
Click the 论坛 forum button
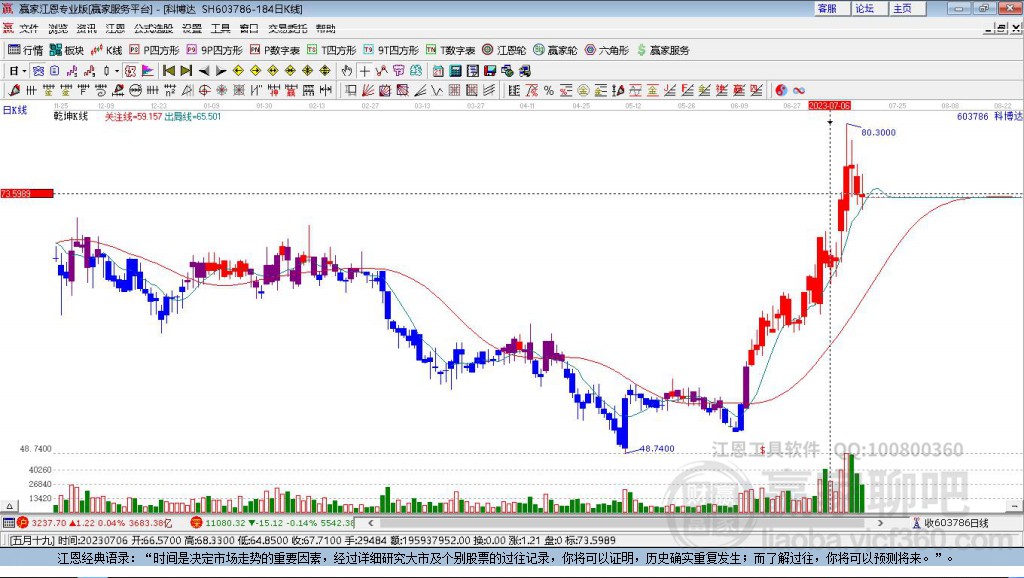(864, 8)
